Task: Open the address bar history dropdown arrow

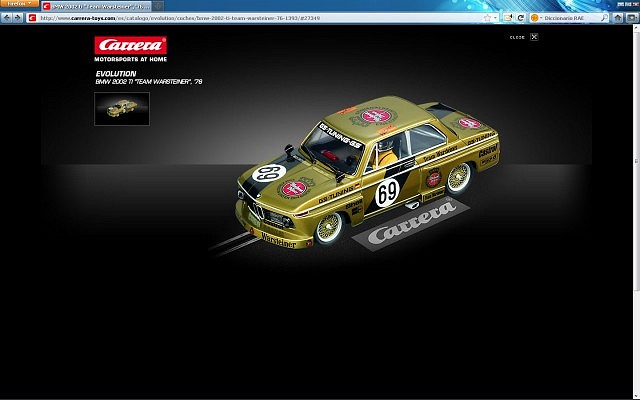Action: pos(495,18)
